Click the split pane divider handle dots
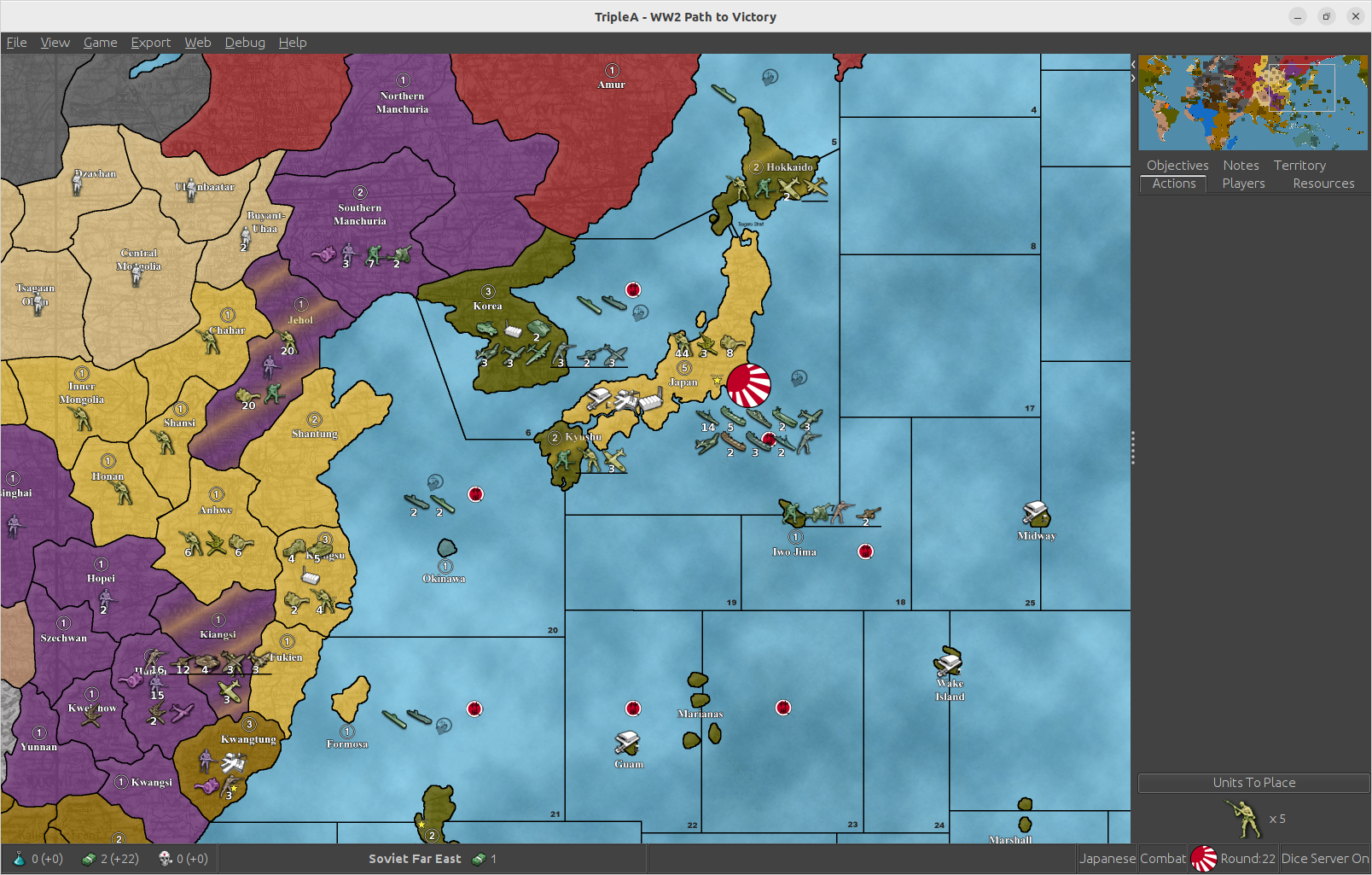The height and width of the screenshot is (875, 1372). (1133, 448)
